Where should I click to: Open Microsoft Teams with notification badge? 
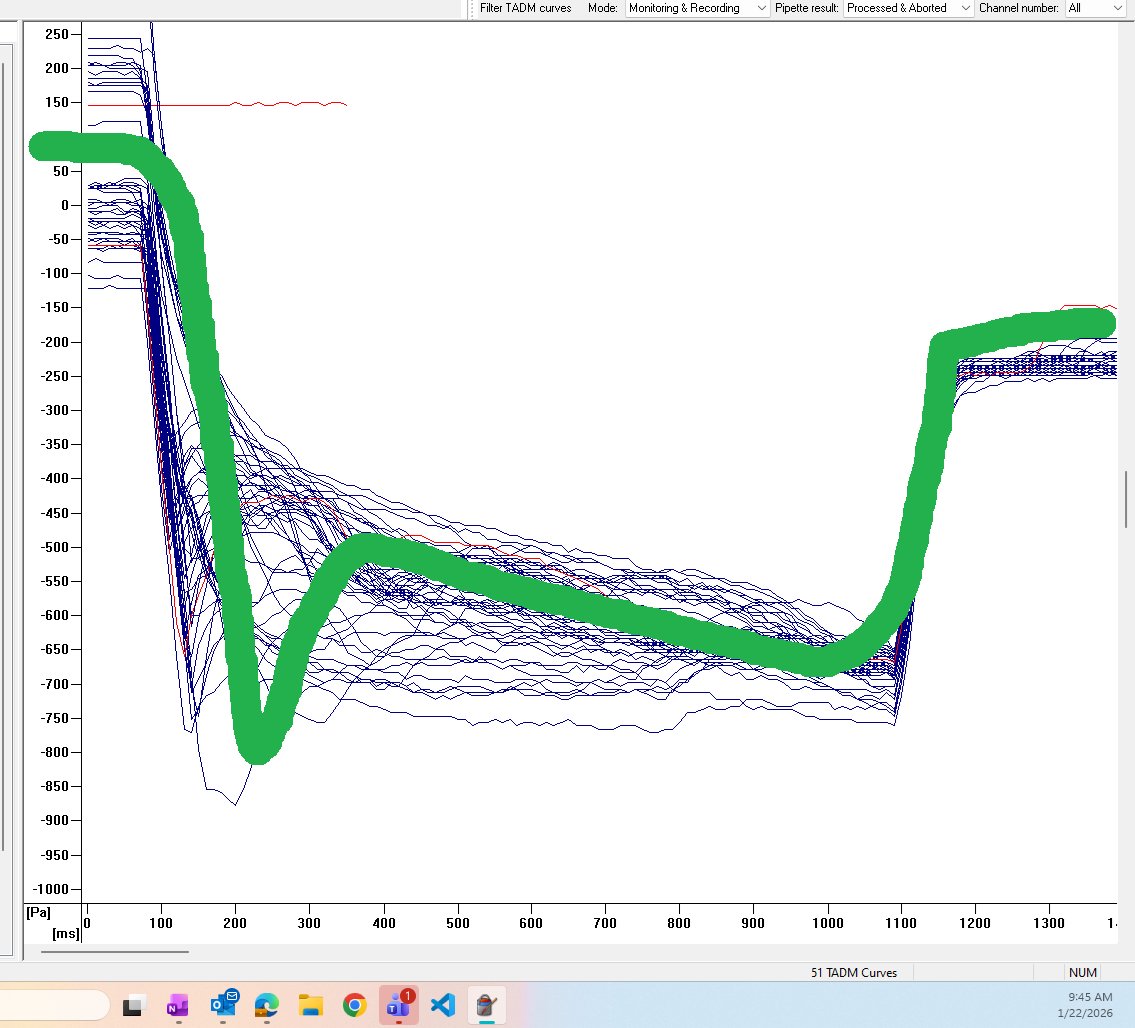[399, 1005]
